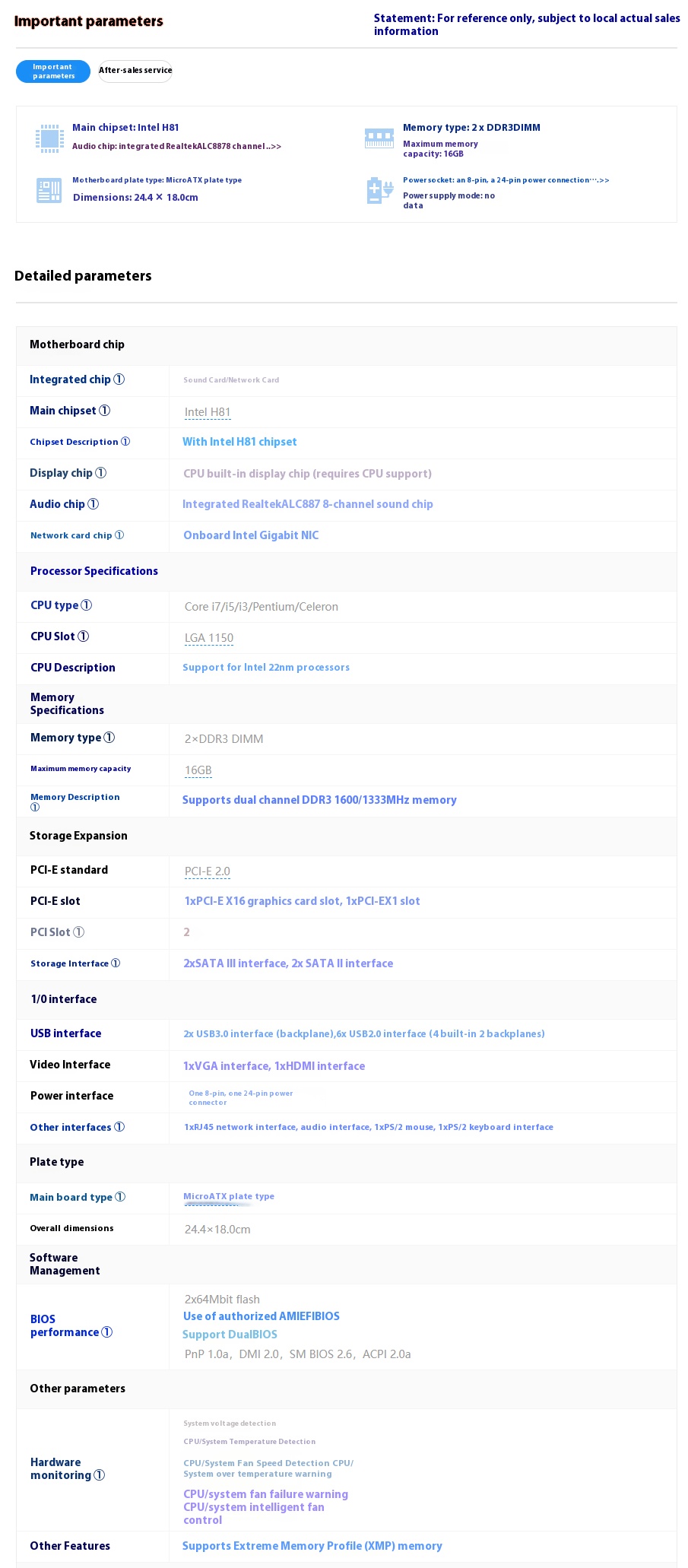Open the PCI Slot value 2 link

pos(186,932)
